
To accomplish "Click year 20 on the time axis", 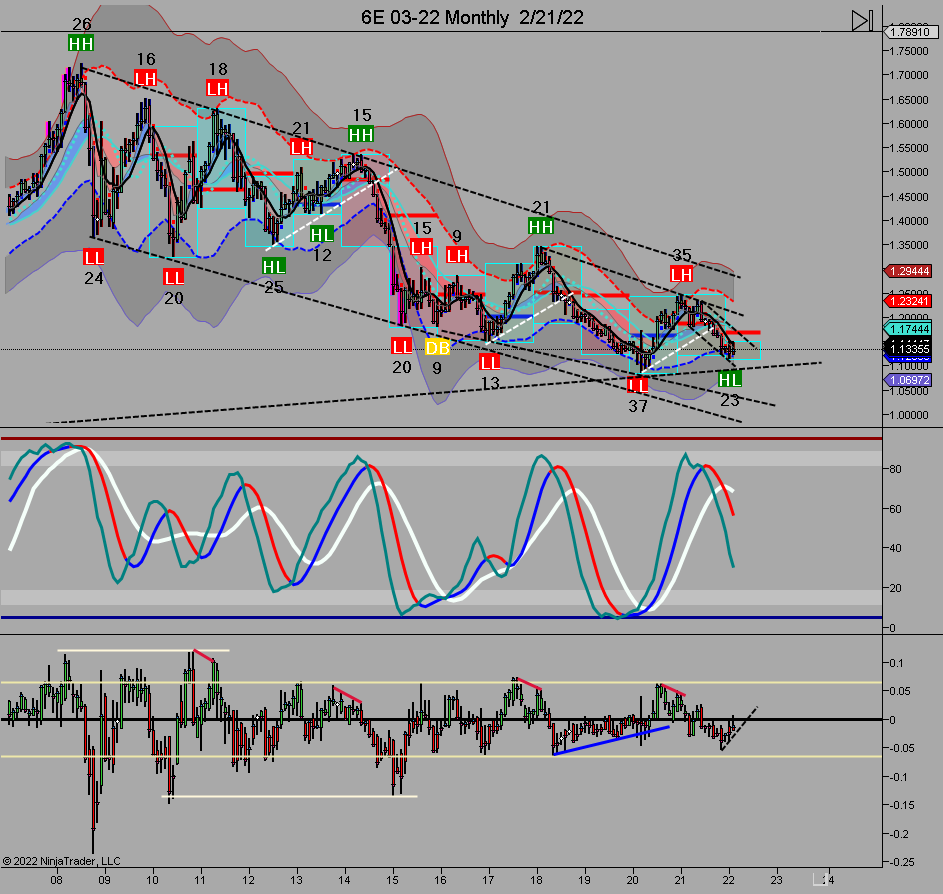I will (x=632, y=880).
